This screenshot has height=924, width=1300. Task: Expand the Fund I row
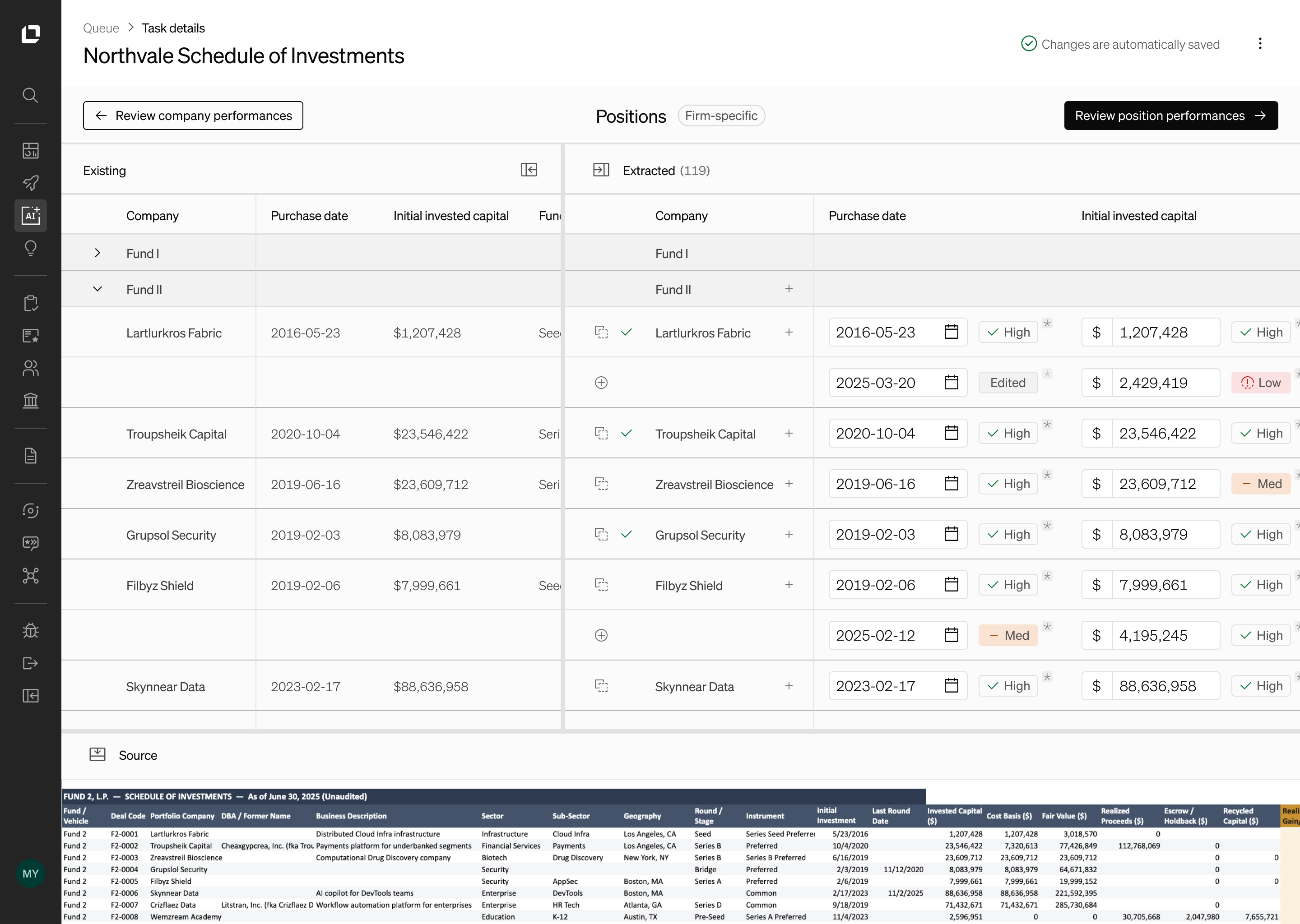pyautogui.click(x=97, y=253)
